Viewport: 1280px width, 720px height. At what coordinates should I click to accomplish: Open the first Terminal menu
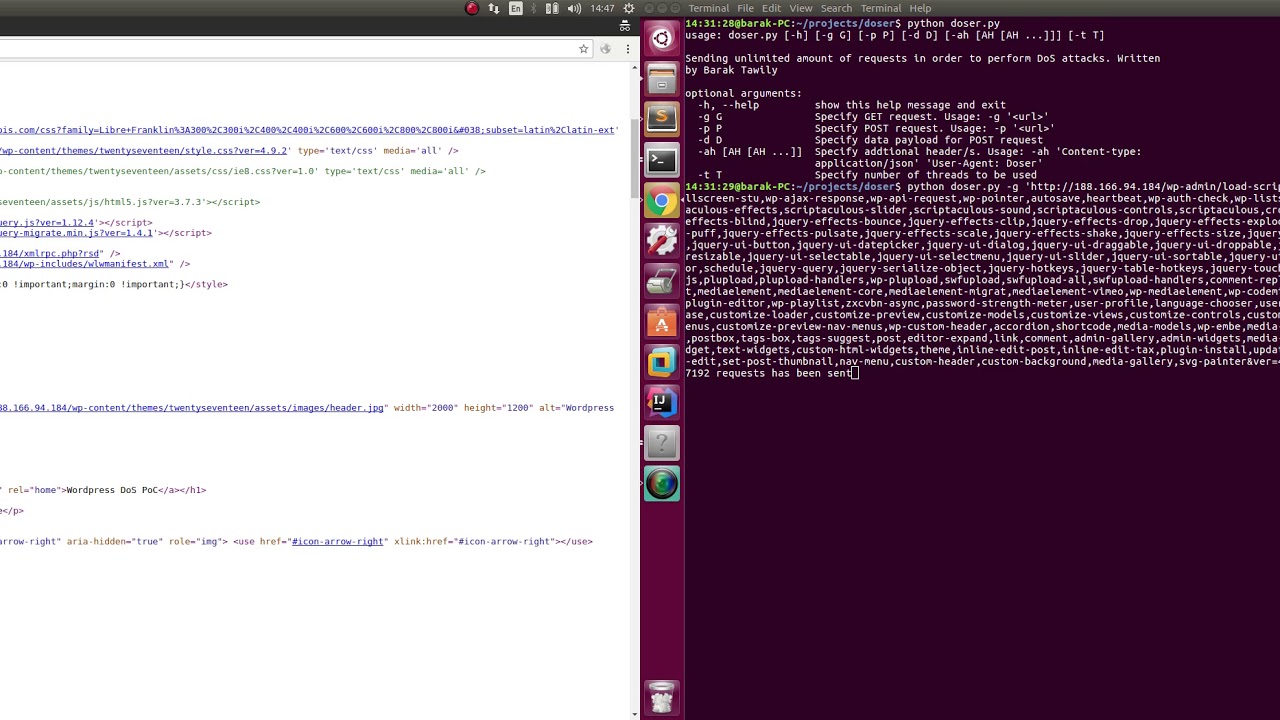pyautogui.click(x=708, y=8)
